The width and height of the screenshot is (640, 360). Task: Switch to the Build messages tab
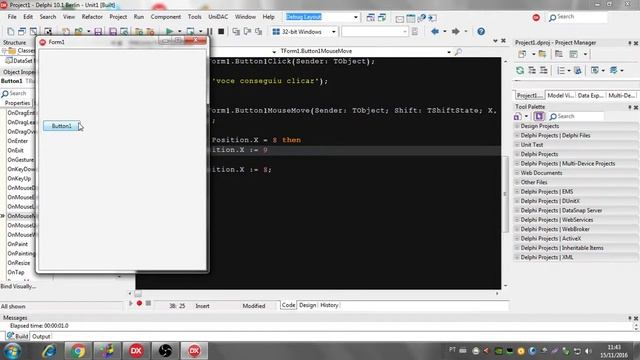(18, 337)
